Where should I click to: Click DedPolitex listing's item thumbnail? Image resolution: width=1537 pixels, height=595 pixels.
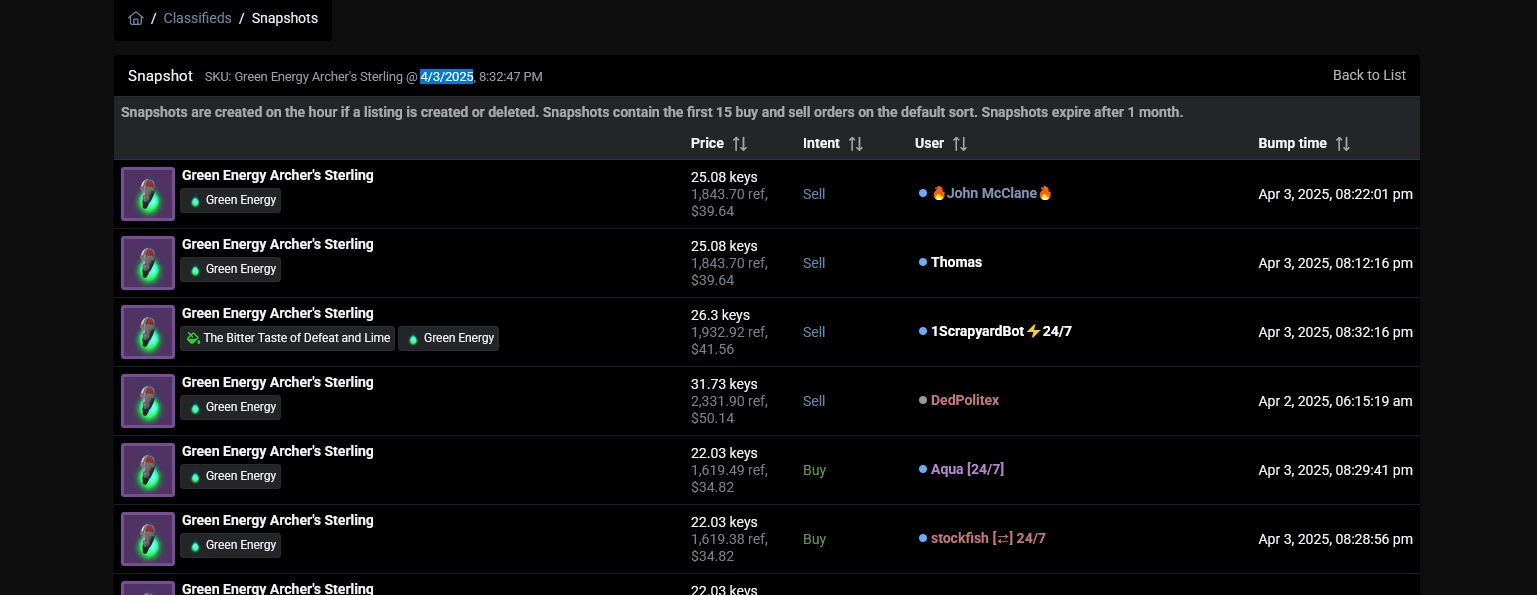148,401
